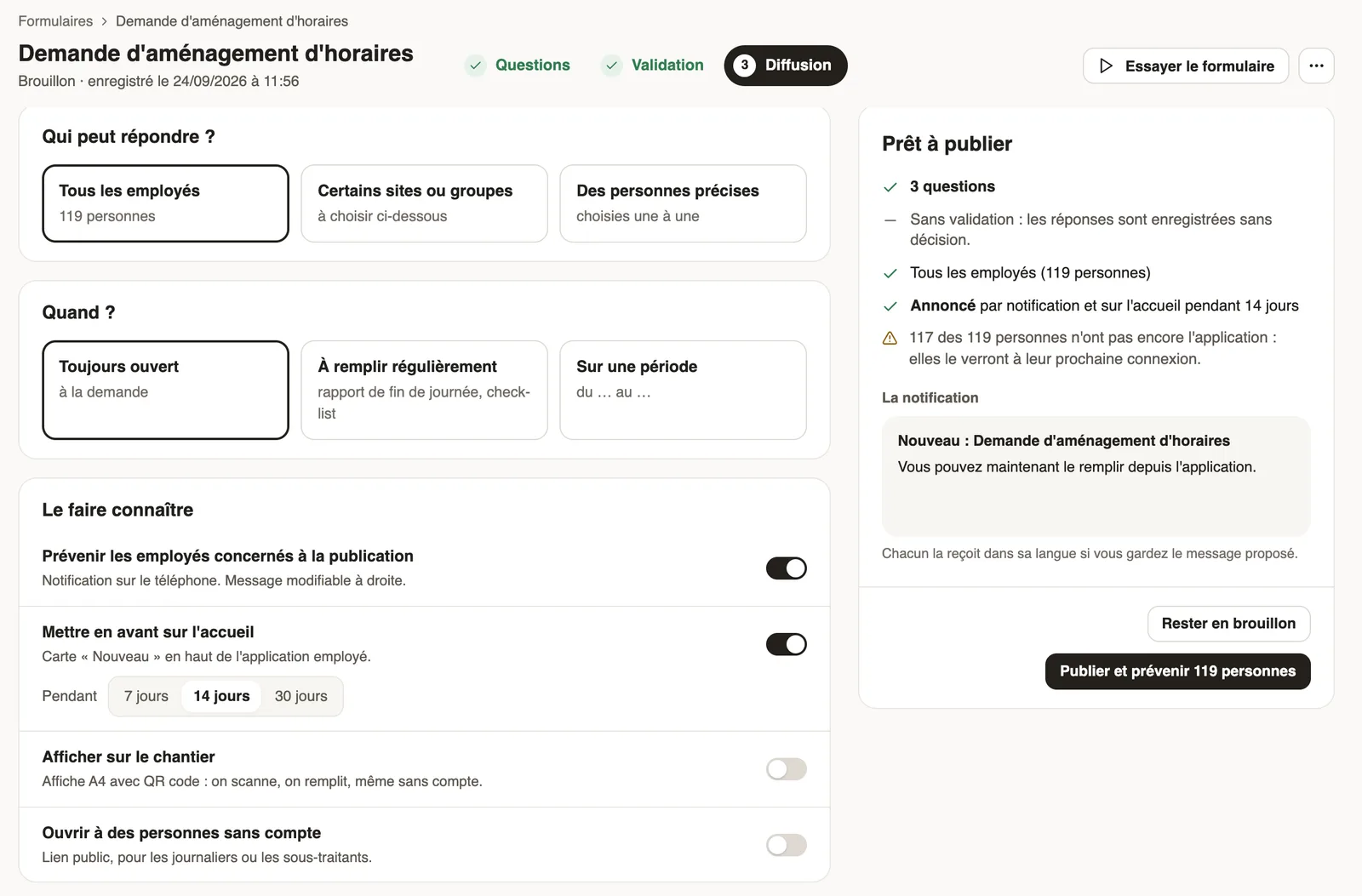
Task: Click the dash icon beside Sans validation
Action: click(890, 220)
